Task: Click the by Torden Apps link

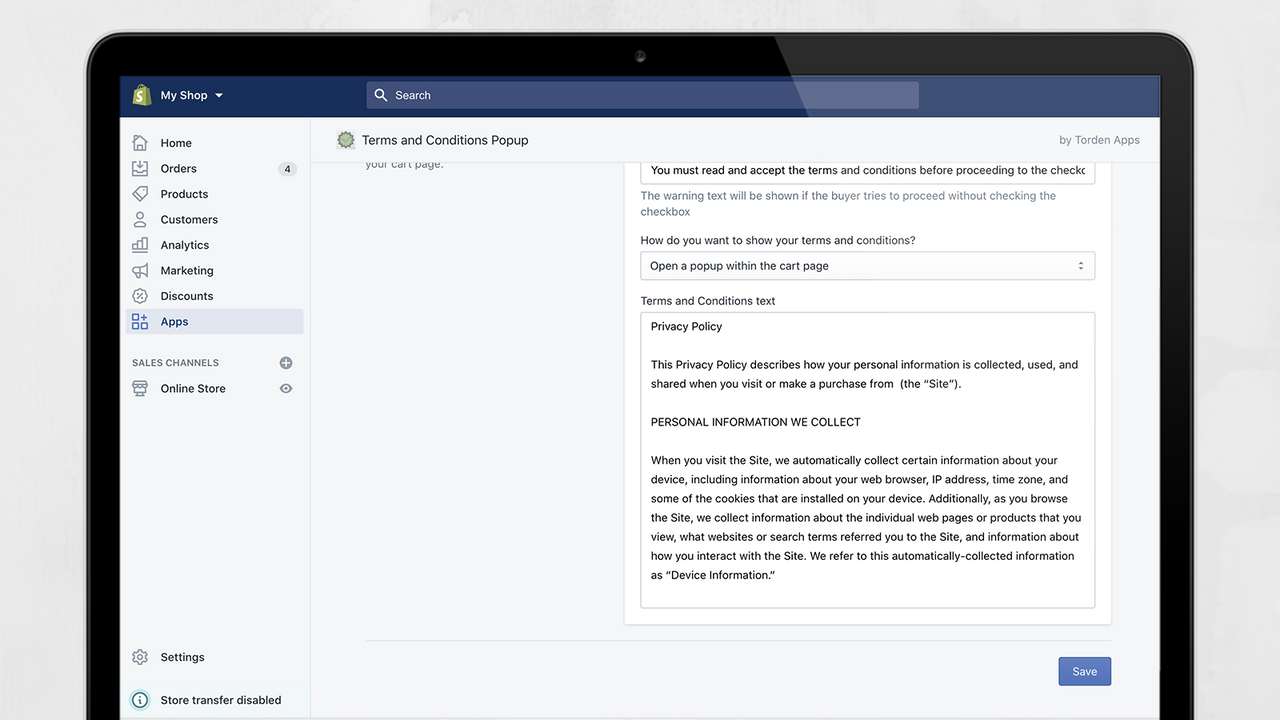Action: [x=1099, y=140]
